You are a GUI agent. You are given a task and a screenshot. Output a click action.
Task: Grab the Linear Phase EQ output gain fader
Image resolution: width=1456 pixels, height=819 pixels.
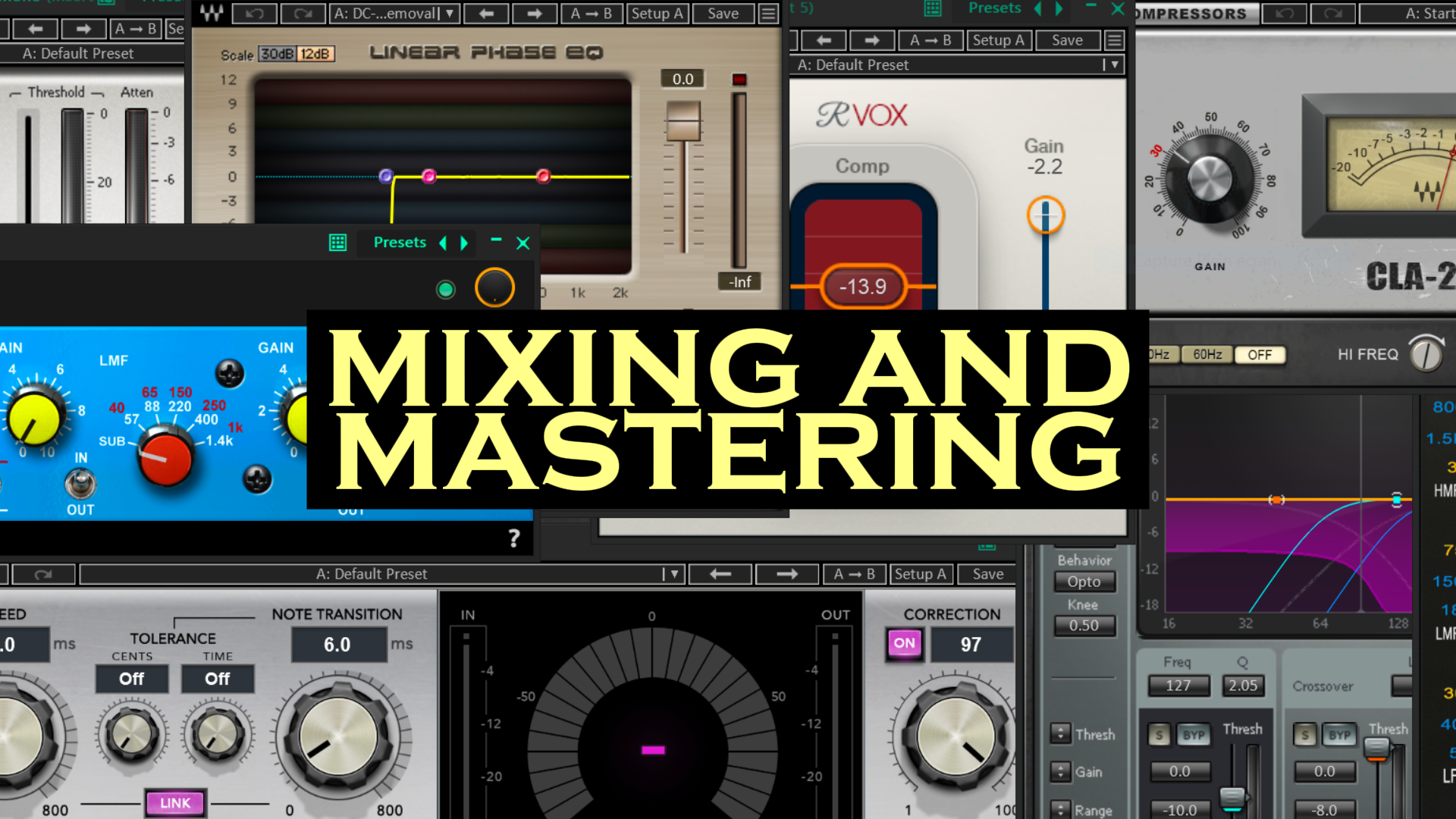tap(683, 121)
